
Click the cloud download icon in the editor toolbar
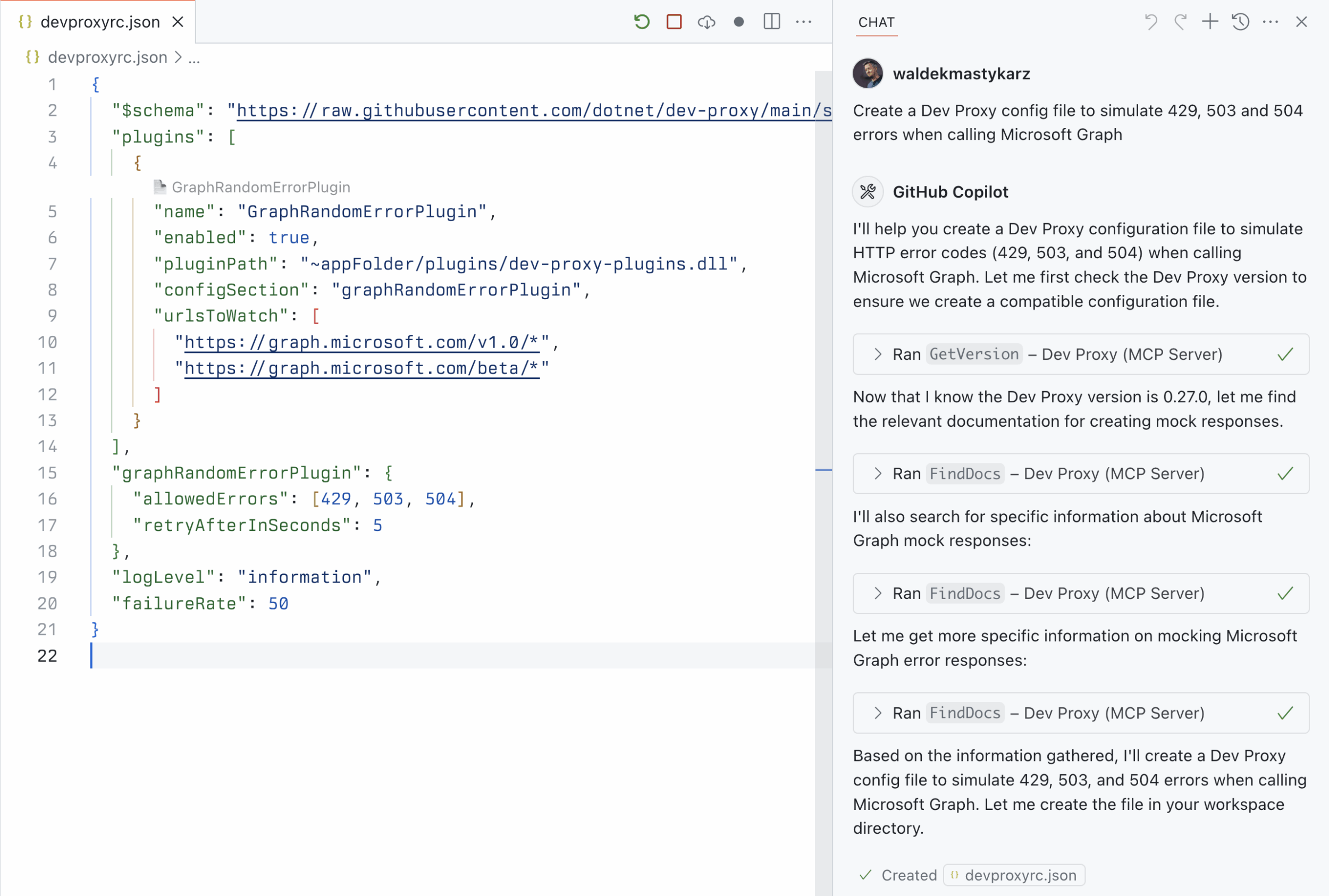(706, 22)
